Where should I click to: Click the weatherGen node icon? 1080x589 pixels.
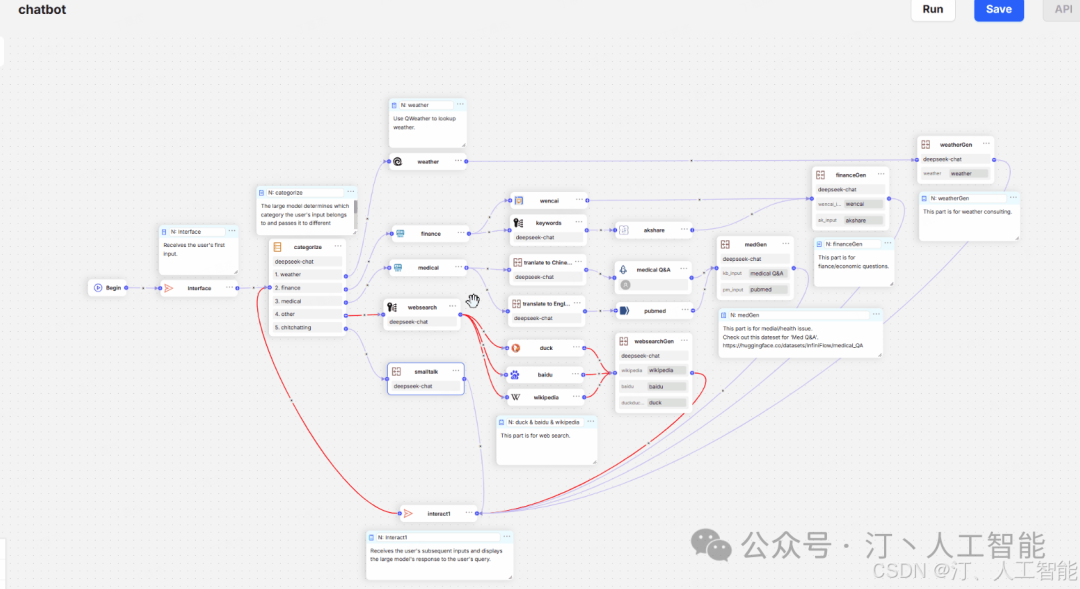[926, 145]
